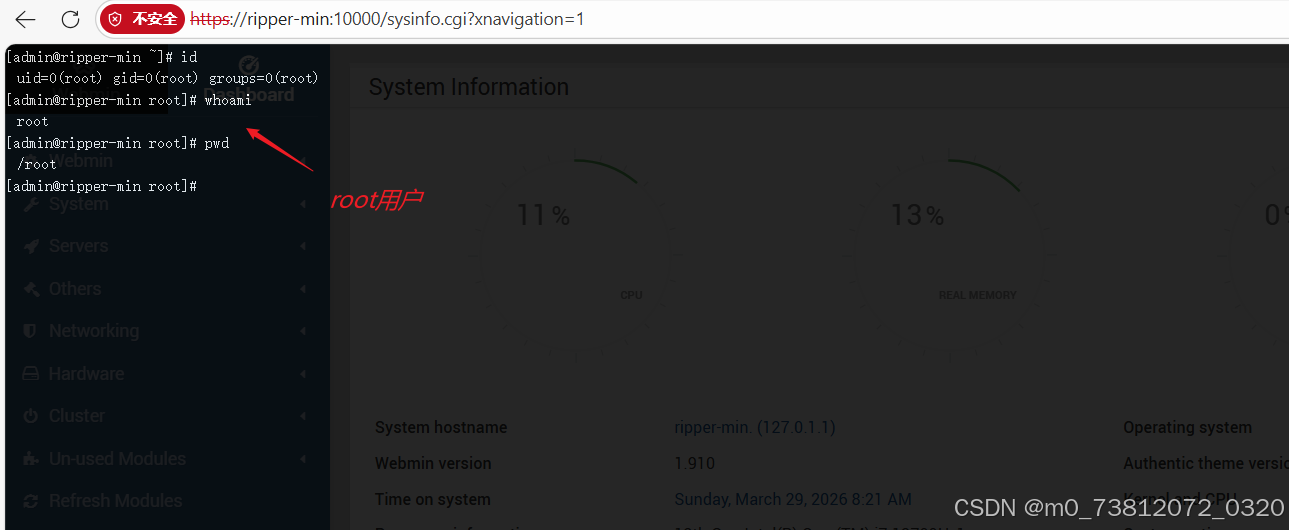
Task: Open the Others puzzle icon
Action: pos(30,289)
